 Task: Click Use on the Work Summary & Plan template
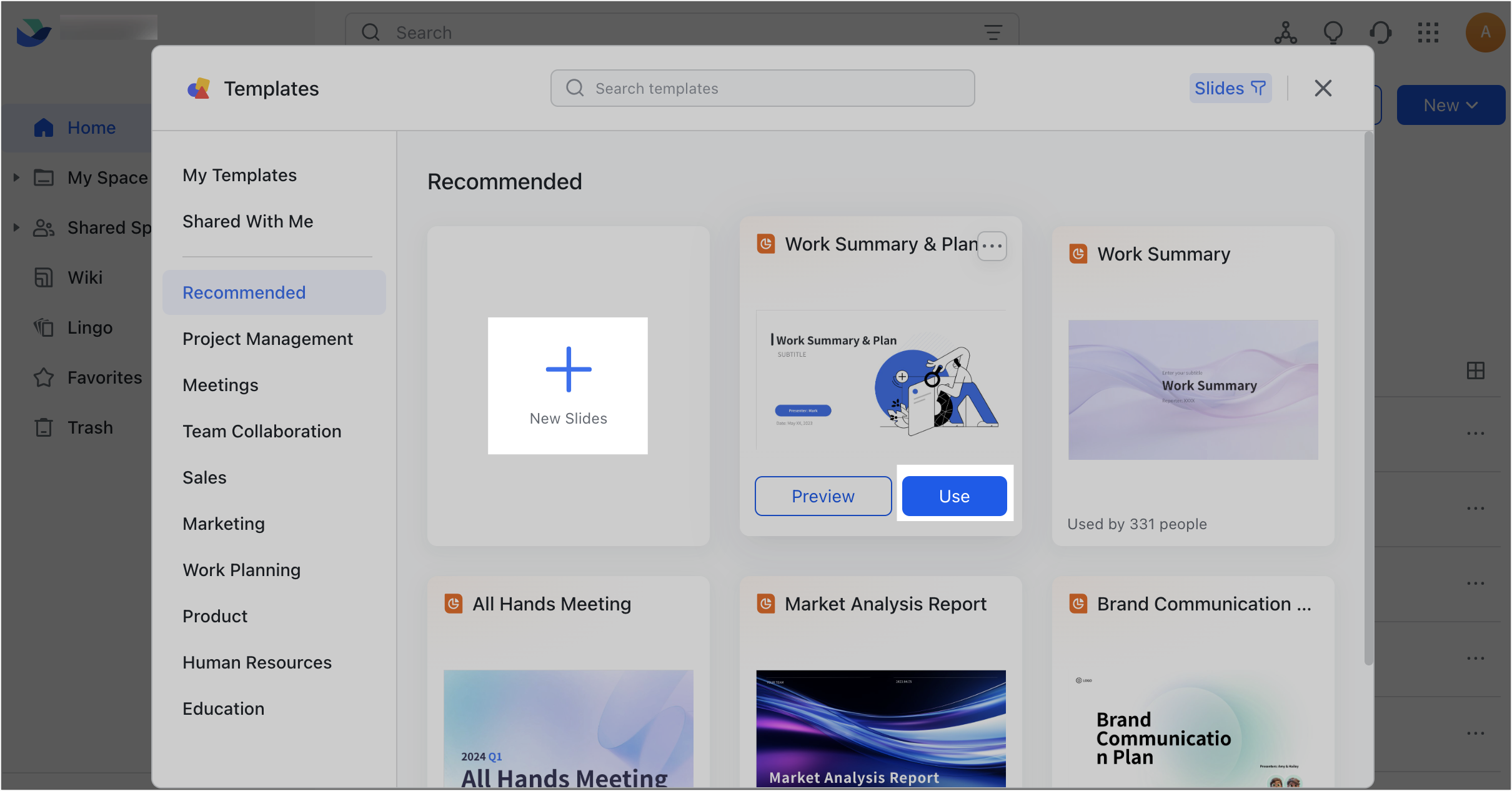[x=954, y=495]
